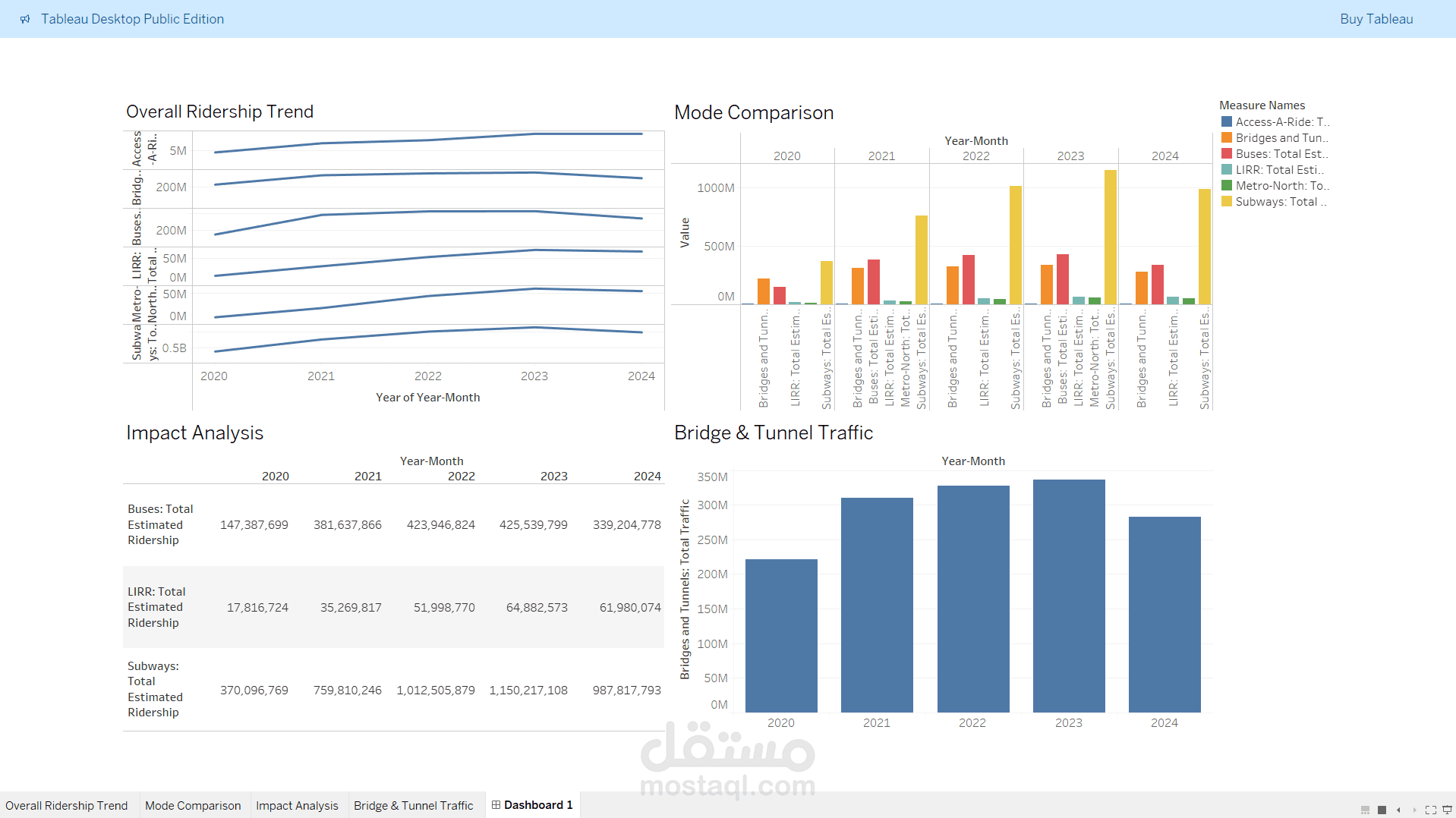The width and height of the screenshot is (1456, 818).
Task: Select cell value 147,387,699 for Buses 2020
Action: pyautogui.click(x=254, y=524)
